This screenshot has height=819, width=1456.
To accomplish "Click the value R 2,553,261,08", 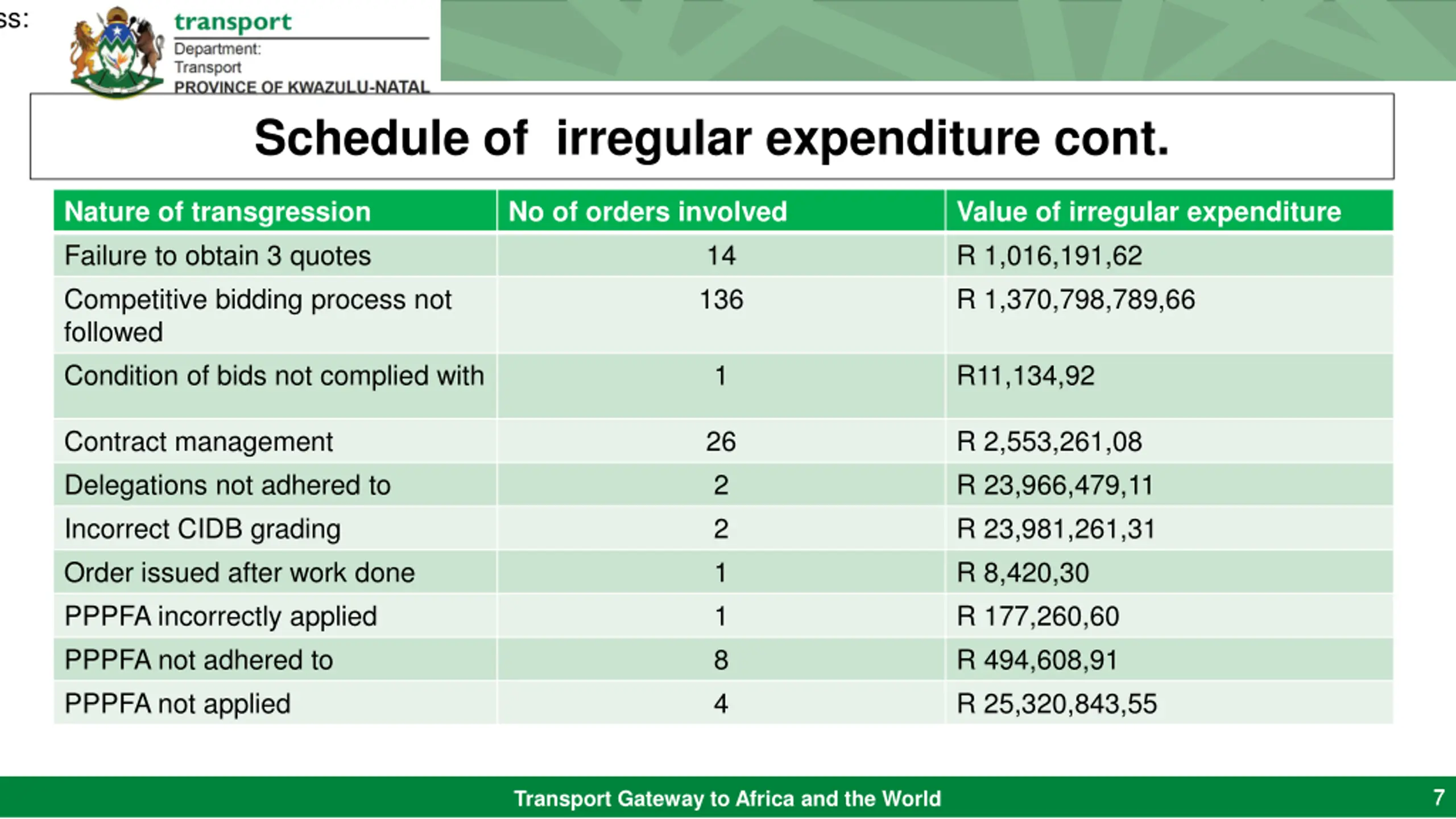I will point(1049,442).
